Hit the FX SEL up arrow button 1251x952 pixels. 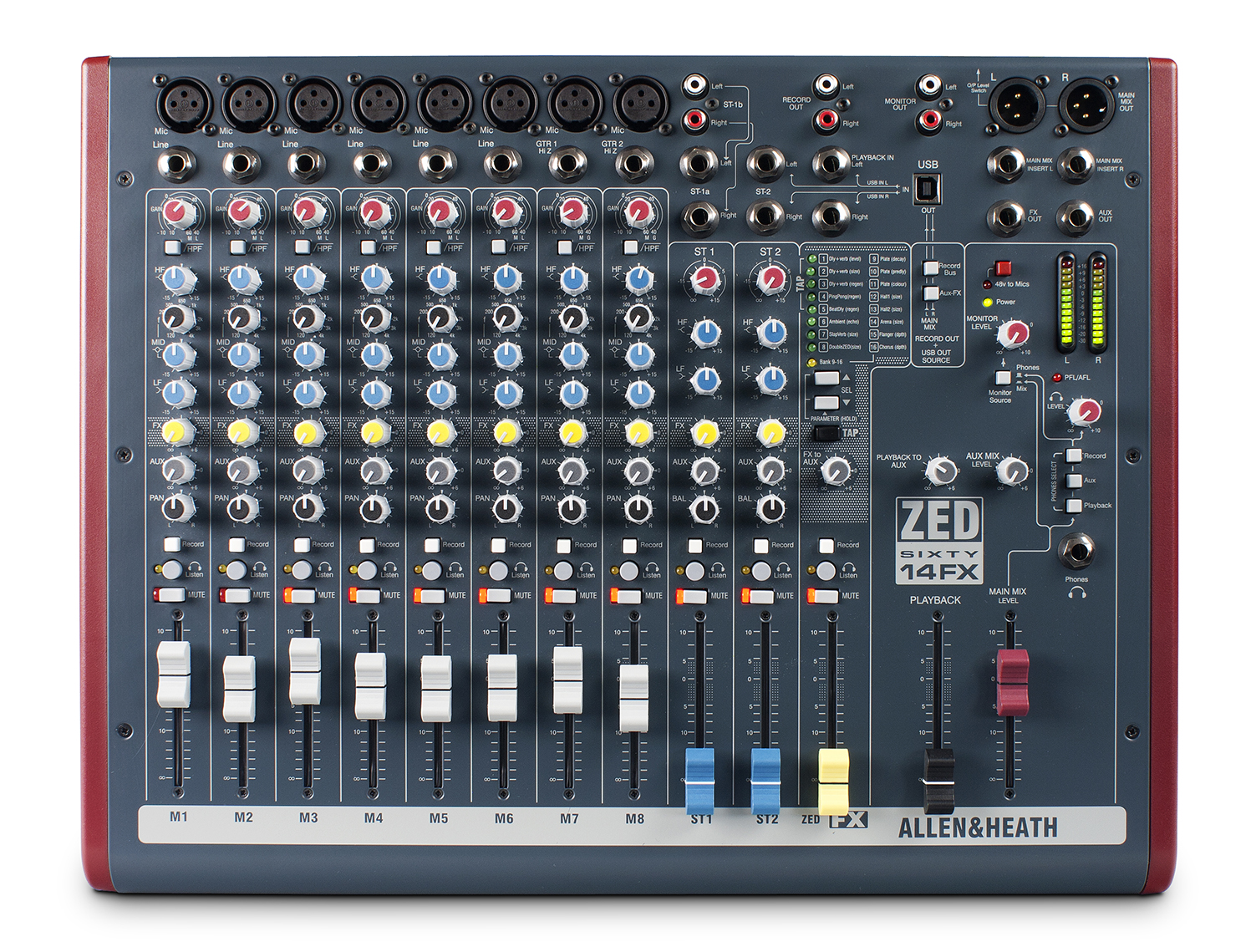(827, 379)
